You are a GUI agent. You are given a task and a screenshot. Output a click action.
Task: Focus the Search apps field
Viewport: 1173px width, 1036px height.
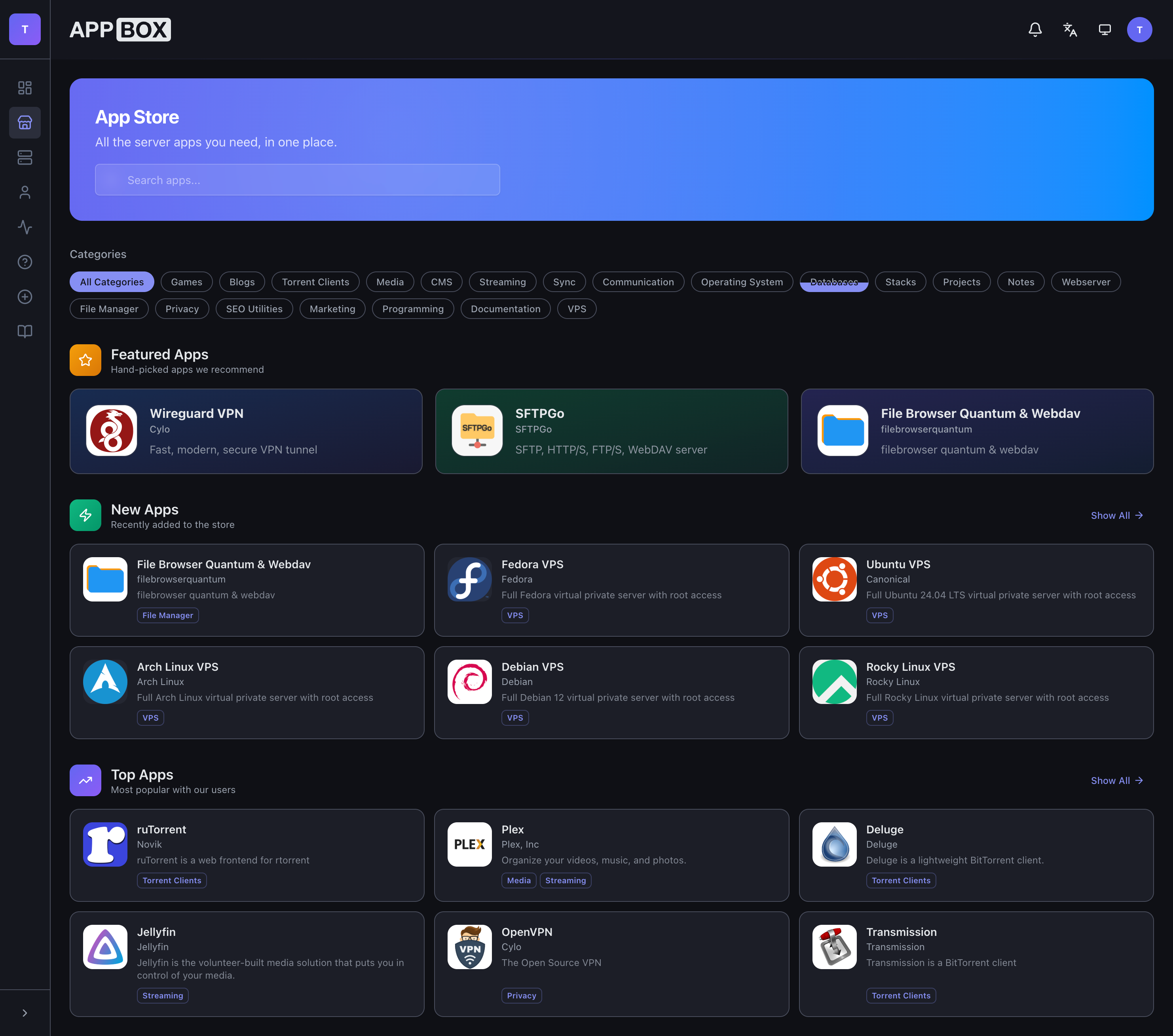point(297,180)
